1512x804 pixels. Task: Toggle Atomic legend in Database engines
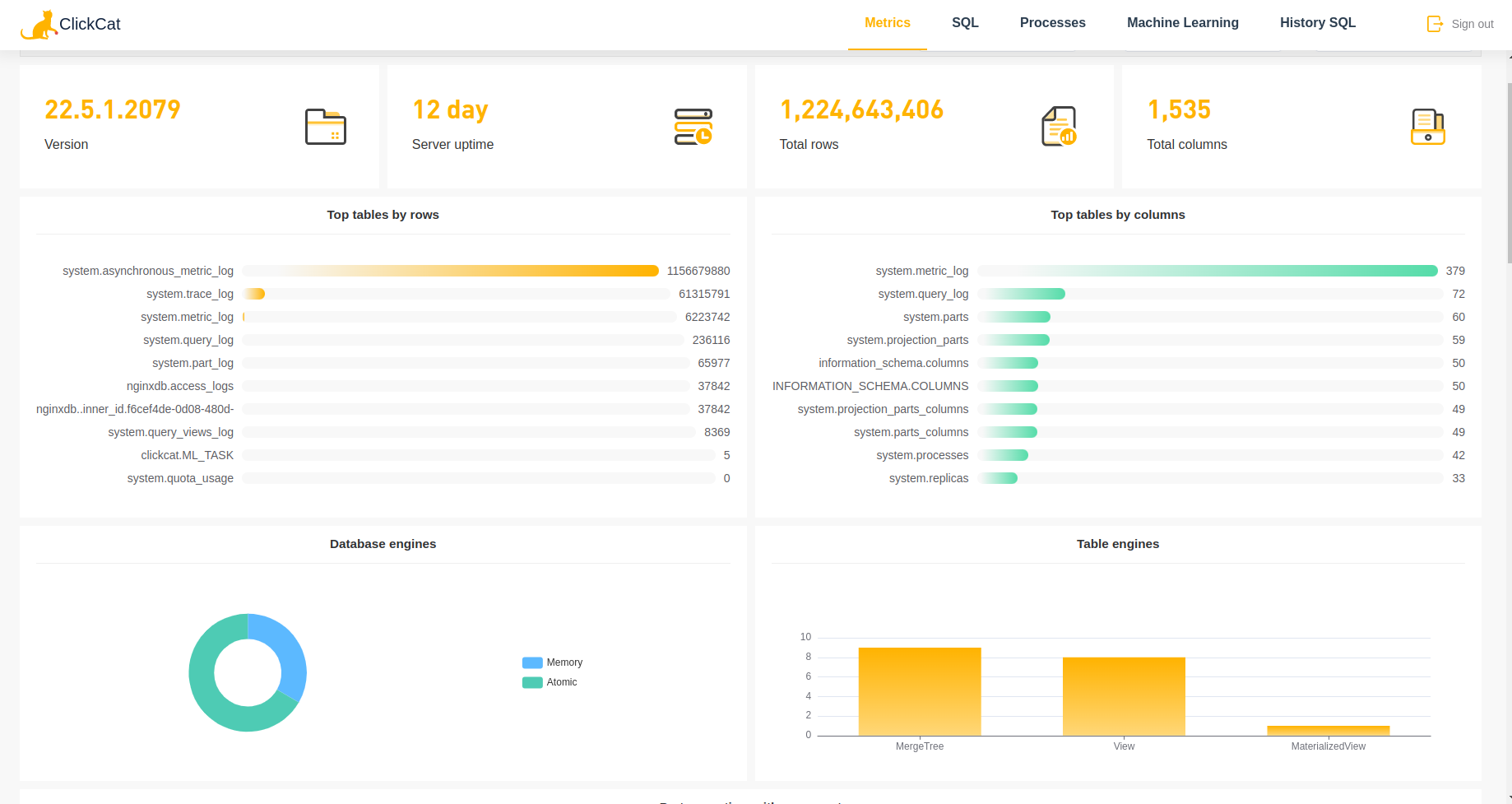tap(550, 682)
